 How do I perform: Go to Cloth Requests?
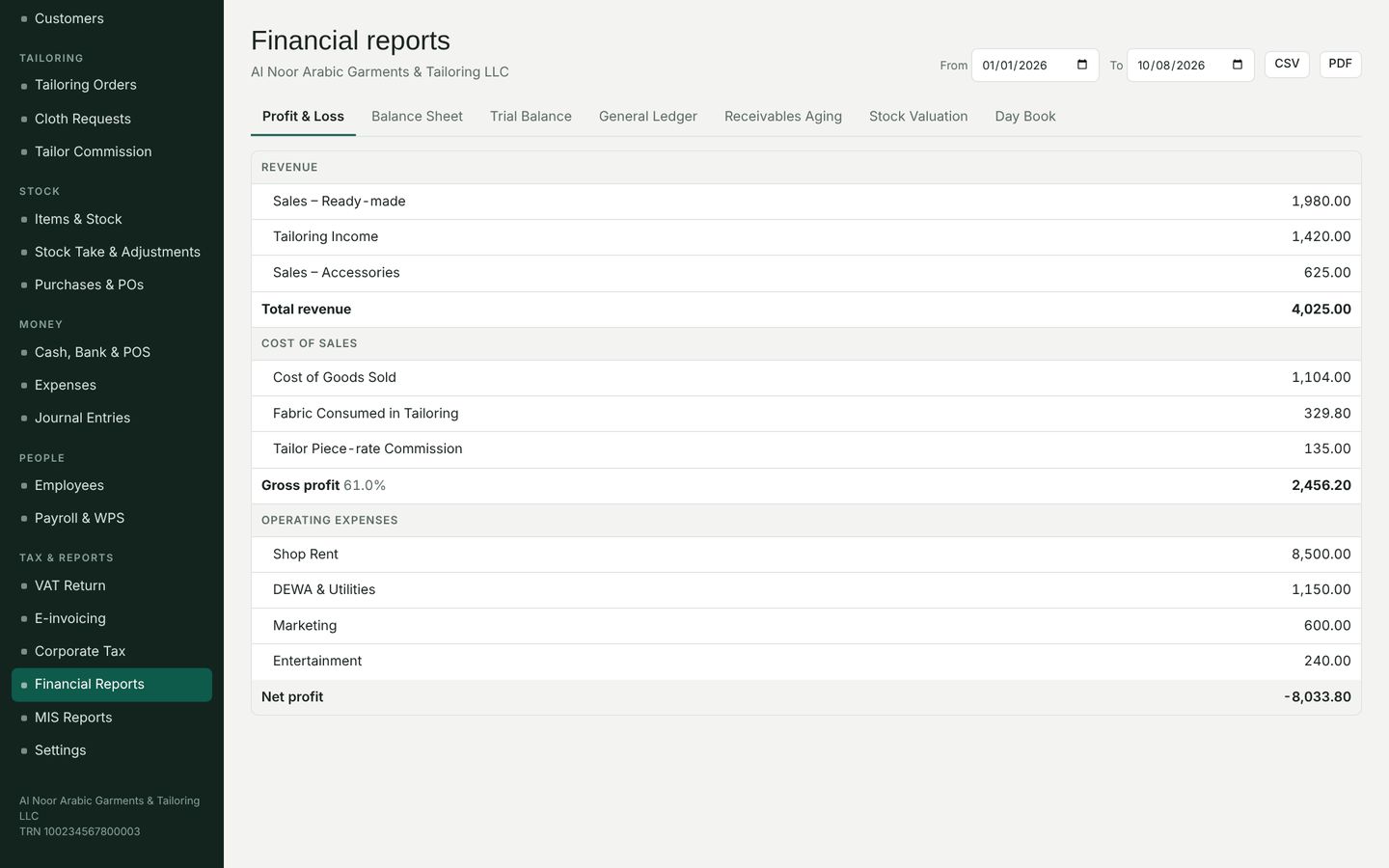point(112,119)
